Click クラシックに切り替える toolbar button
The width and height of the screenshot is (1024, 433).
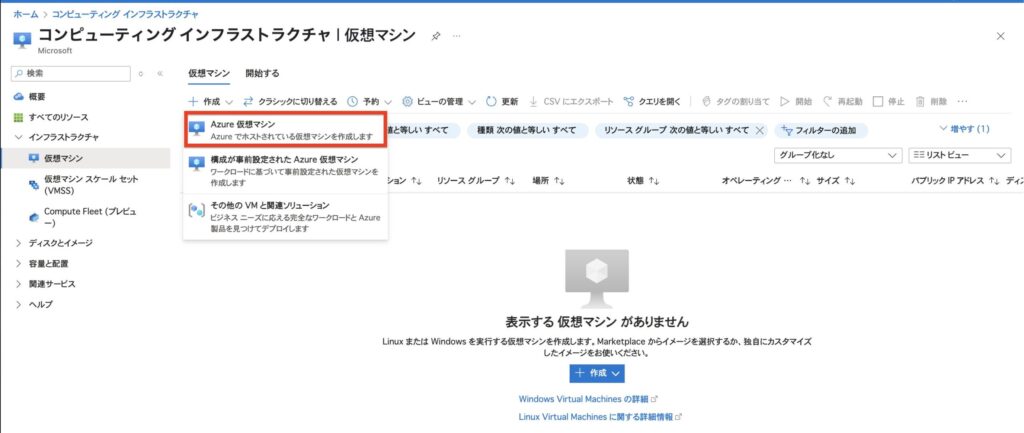click(x=291, y=102)
